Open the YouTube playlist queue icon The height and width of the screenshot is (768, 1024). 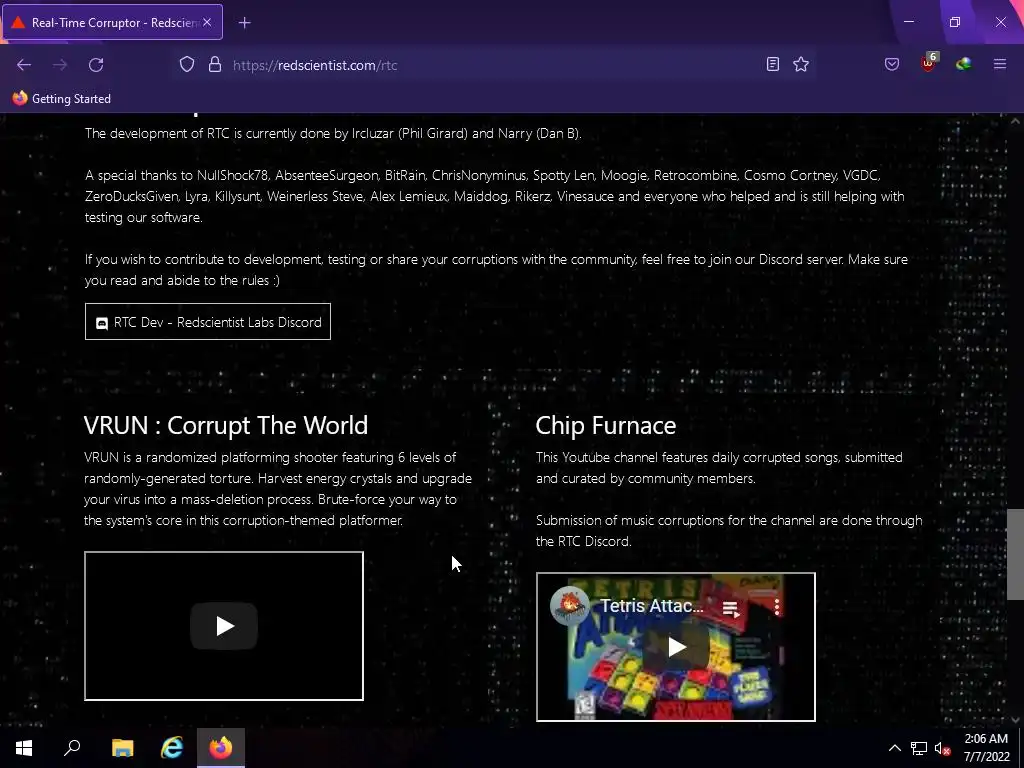[731, 609]
